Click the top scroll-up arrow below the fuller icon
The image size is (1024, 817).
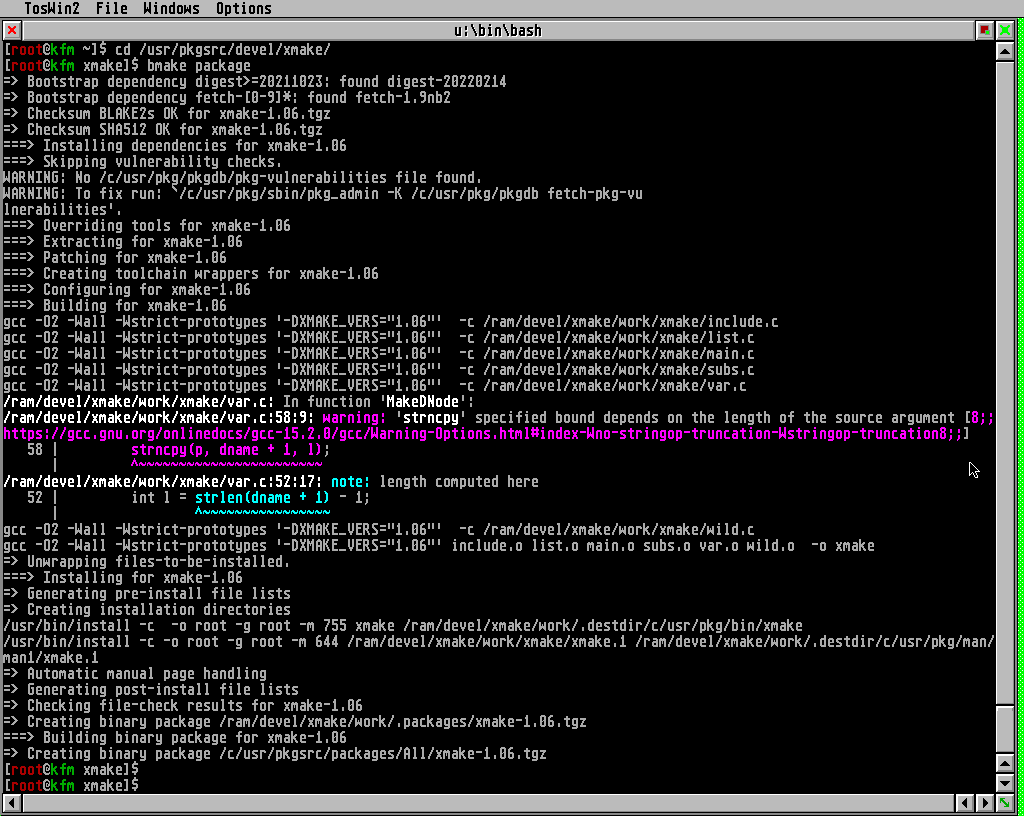pyautogui.click(x=1005, y=50)
